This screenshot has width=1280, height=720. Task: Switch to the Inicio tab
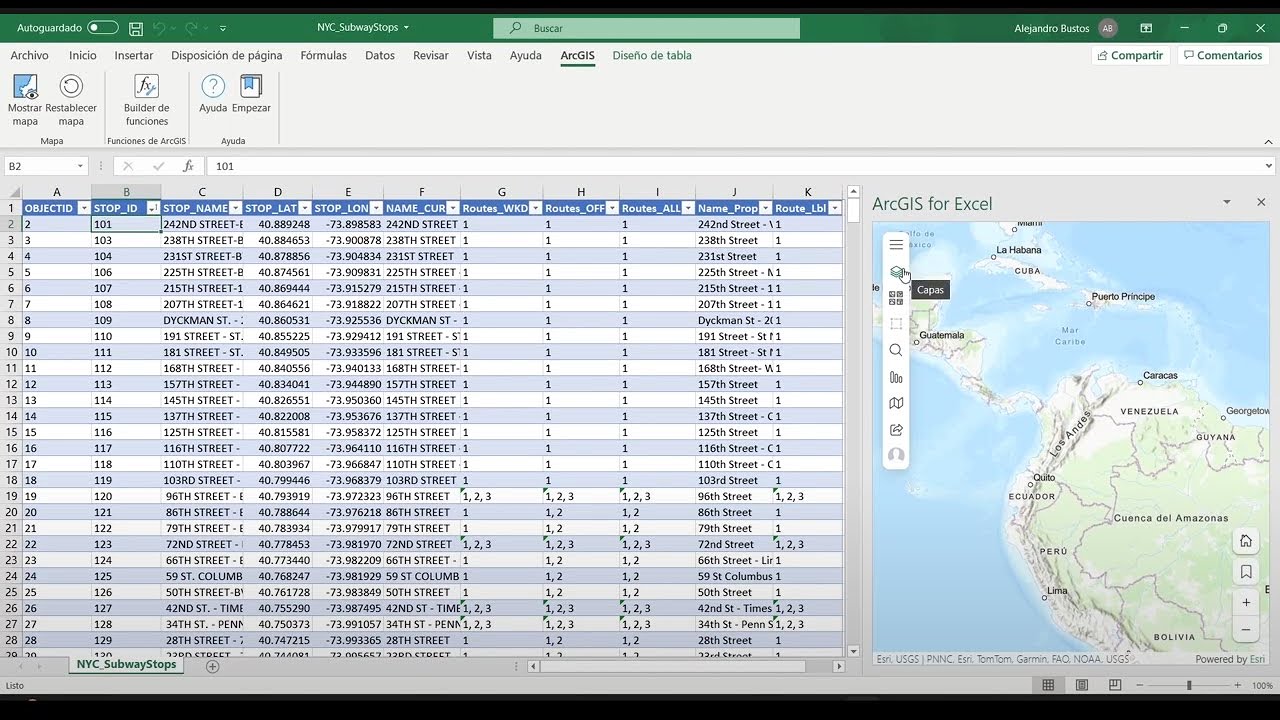(x=83, y=55)
